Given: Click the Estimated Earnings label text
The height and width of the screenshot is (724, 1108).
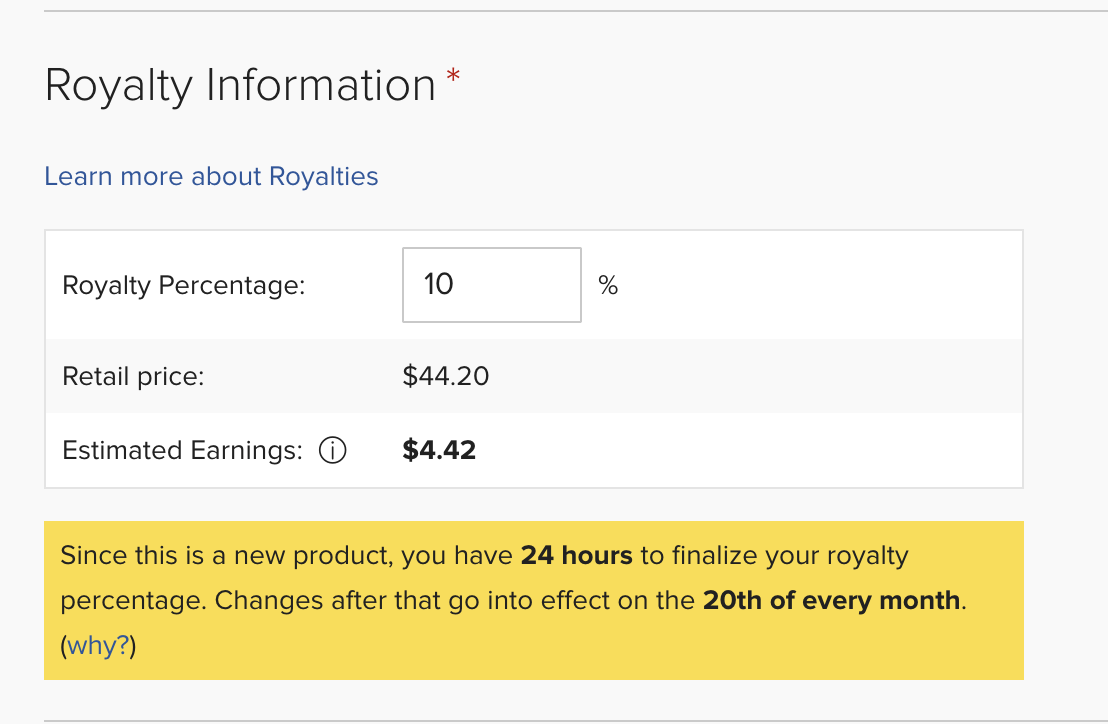Looking at the screenshot, I should pyautogui.click(x=181, y=451).
